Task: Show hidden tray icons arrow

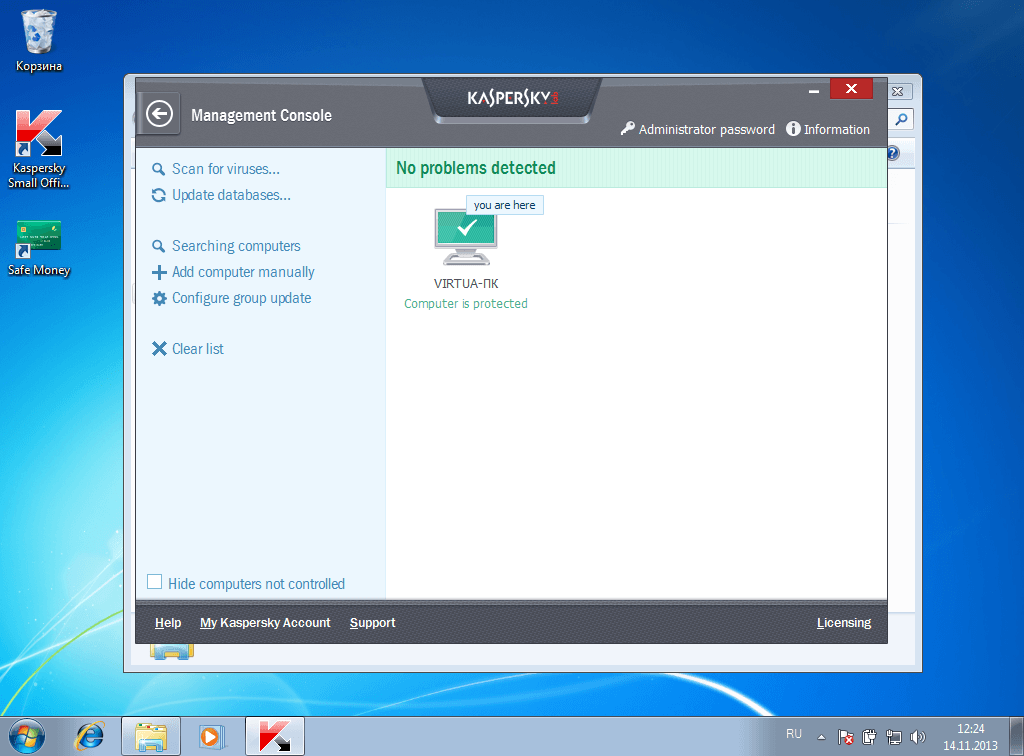Action: [822, 737]
